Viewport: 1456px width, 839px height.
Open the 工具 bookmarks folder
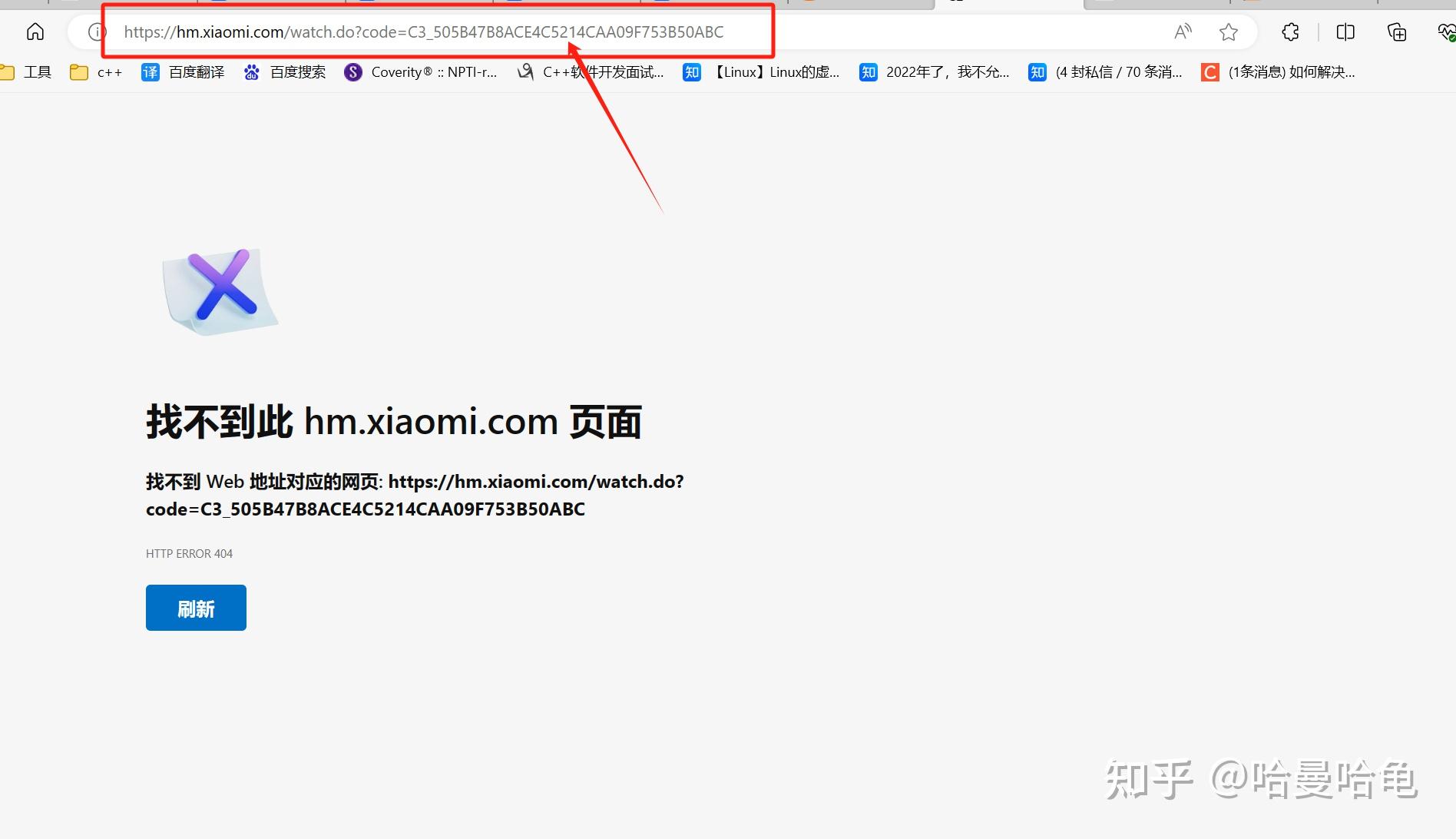click(26, 71)
